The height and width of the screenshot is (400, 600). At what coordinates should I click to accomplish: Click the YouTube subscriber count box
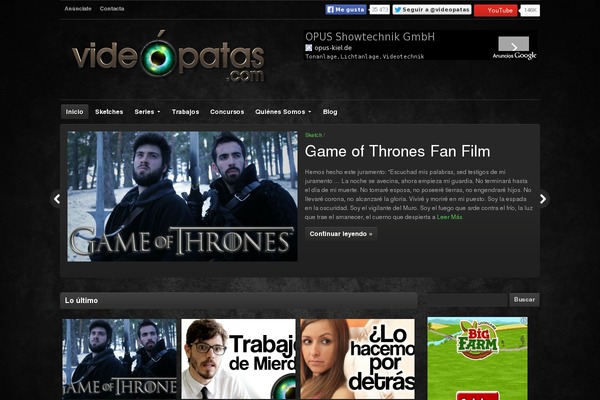(x=530, y=10)
